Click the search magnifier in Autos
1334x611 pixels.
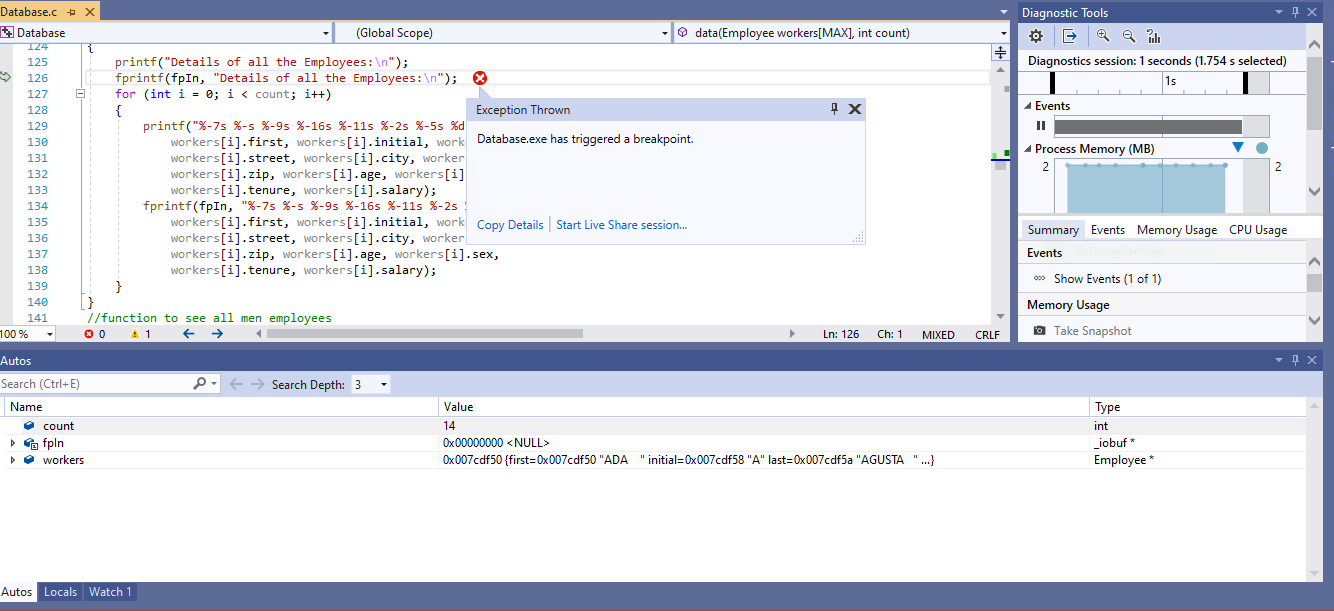point(199,384)
